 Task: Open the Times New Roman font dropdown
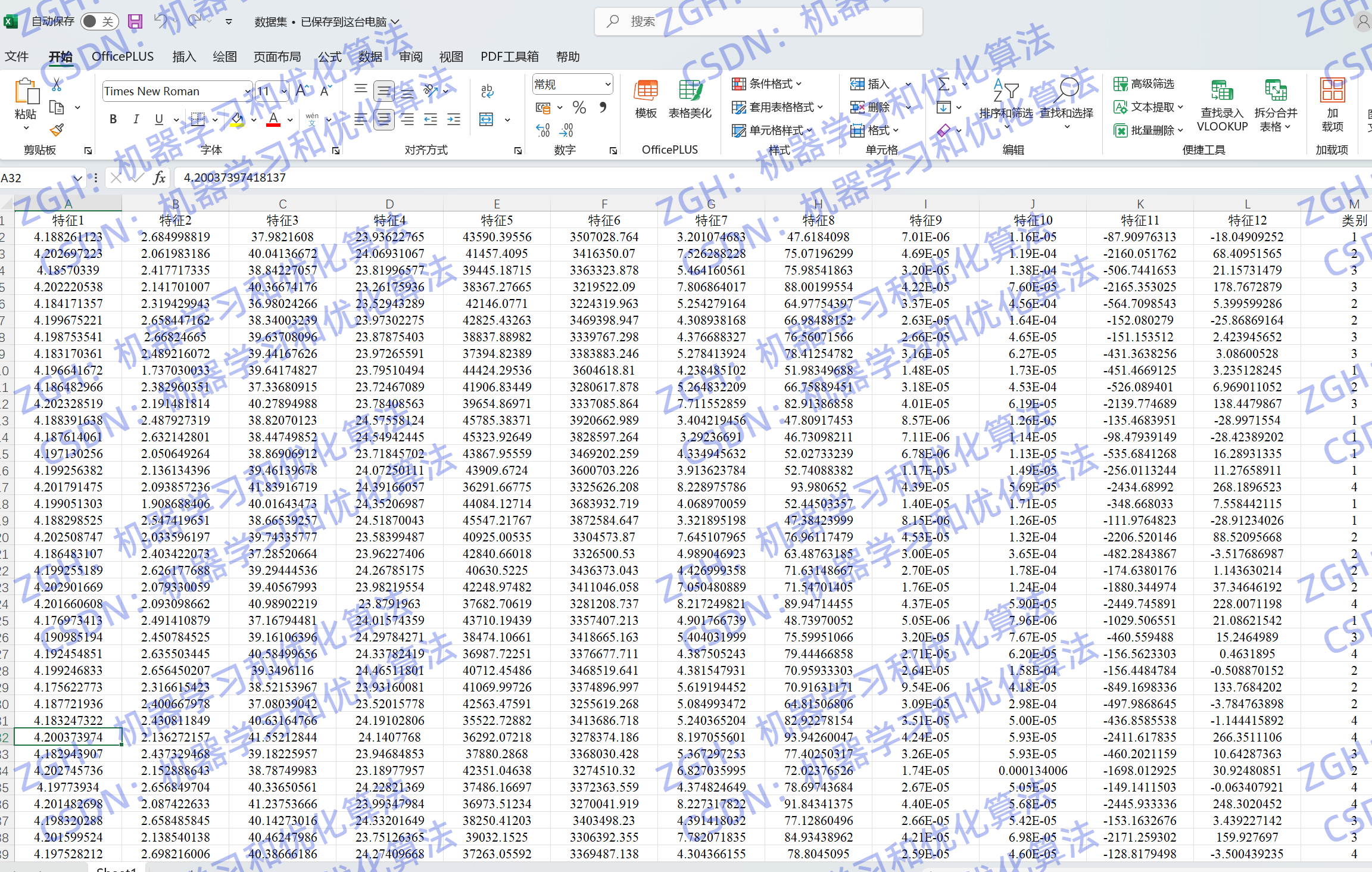pos(247,91)
